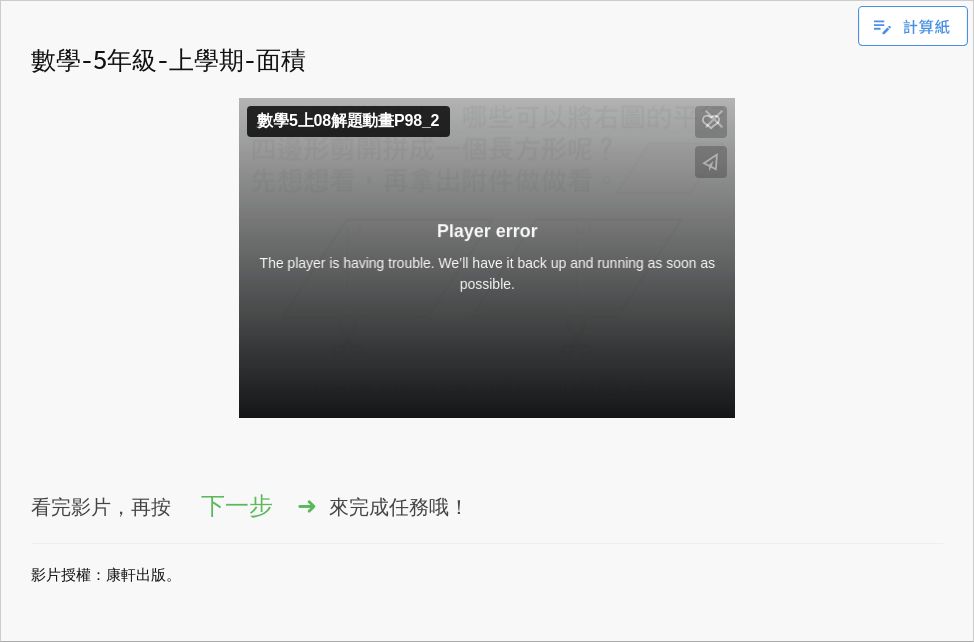Click the paper-plane share icon on the player
The height and width of the screenshot is (642, 974).
[711, 161]
